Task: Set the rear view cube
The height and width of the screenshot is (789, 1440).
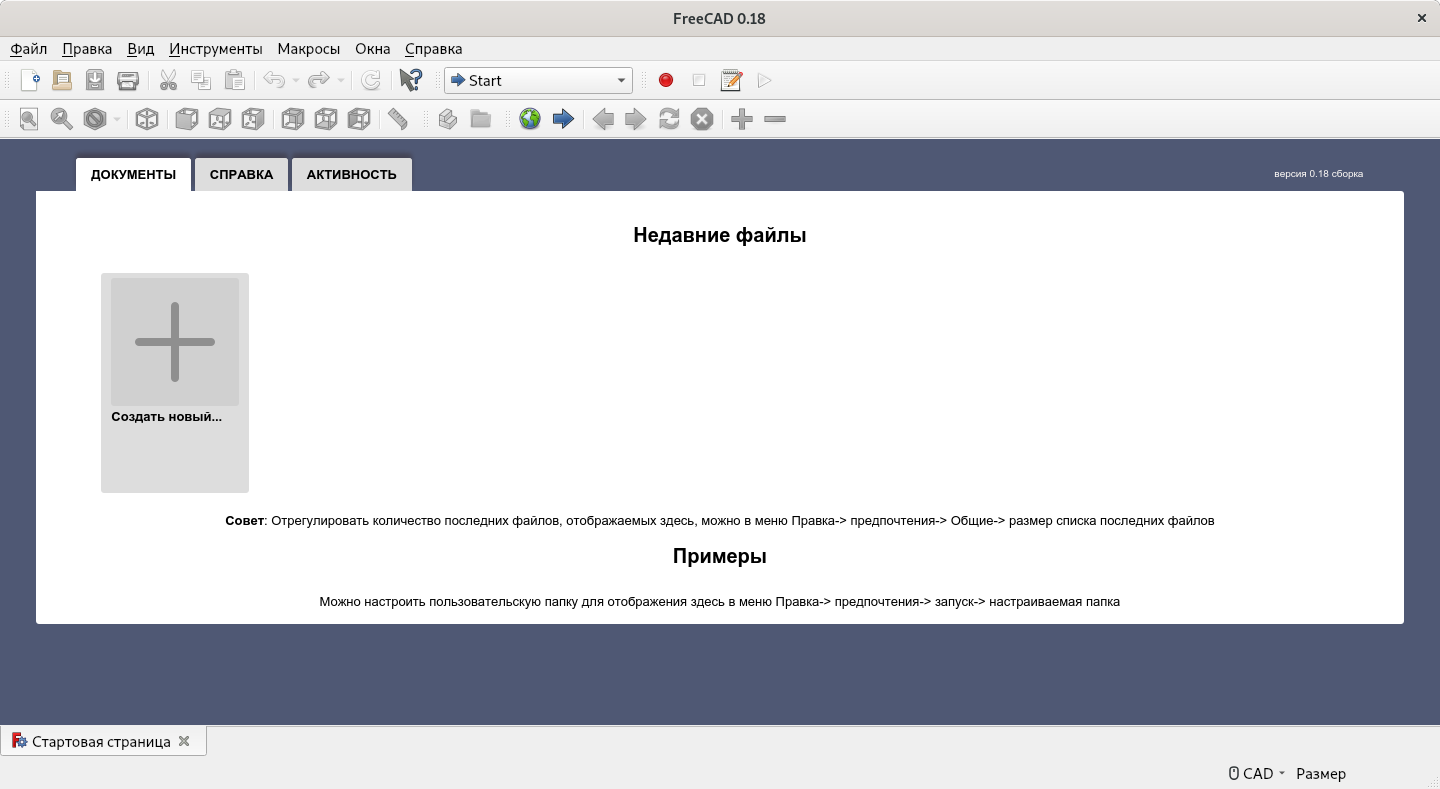Action: (292, 119)
